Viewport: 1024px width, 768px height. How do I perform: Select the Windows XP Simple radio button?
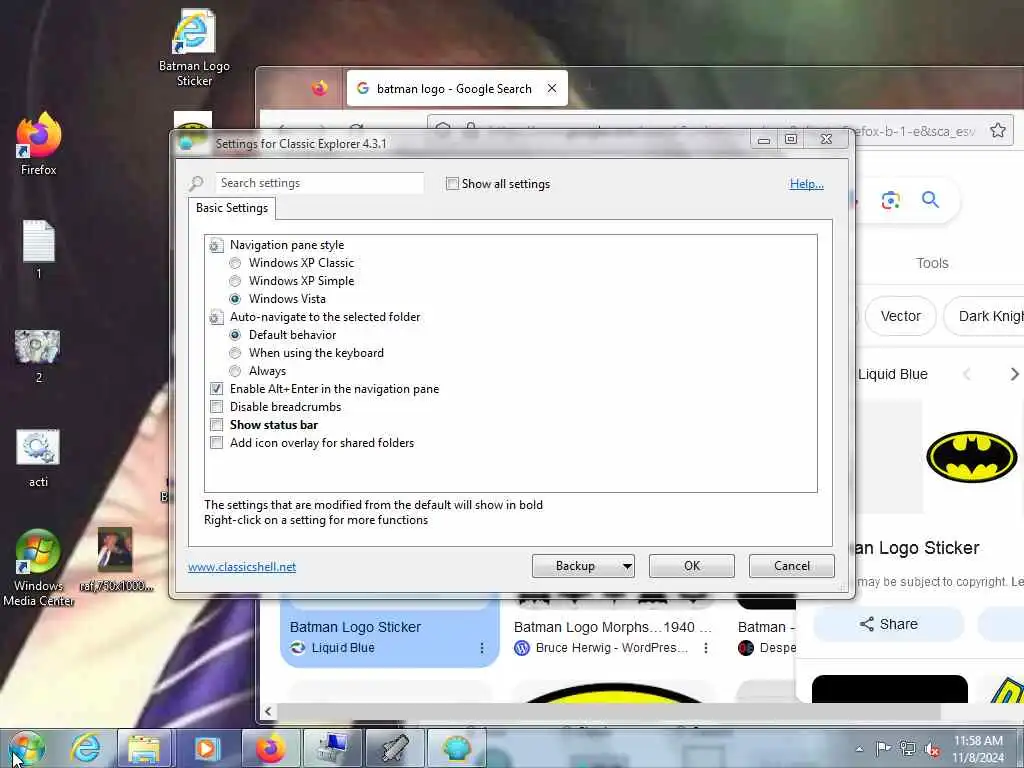tap(235, 281)
